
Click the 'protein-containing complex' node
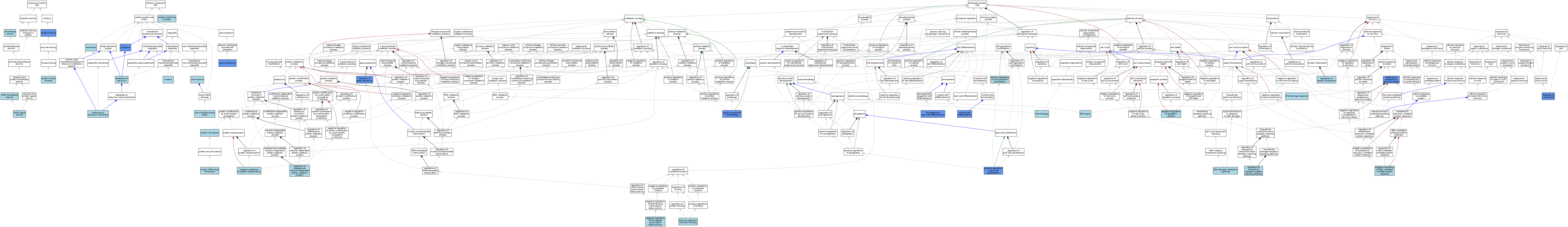(167, 18)
